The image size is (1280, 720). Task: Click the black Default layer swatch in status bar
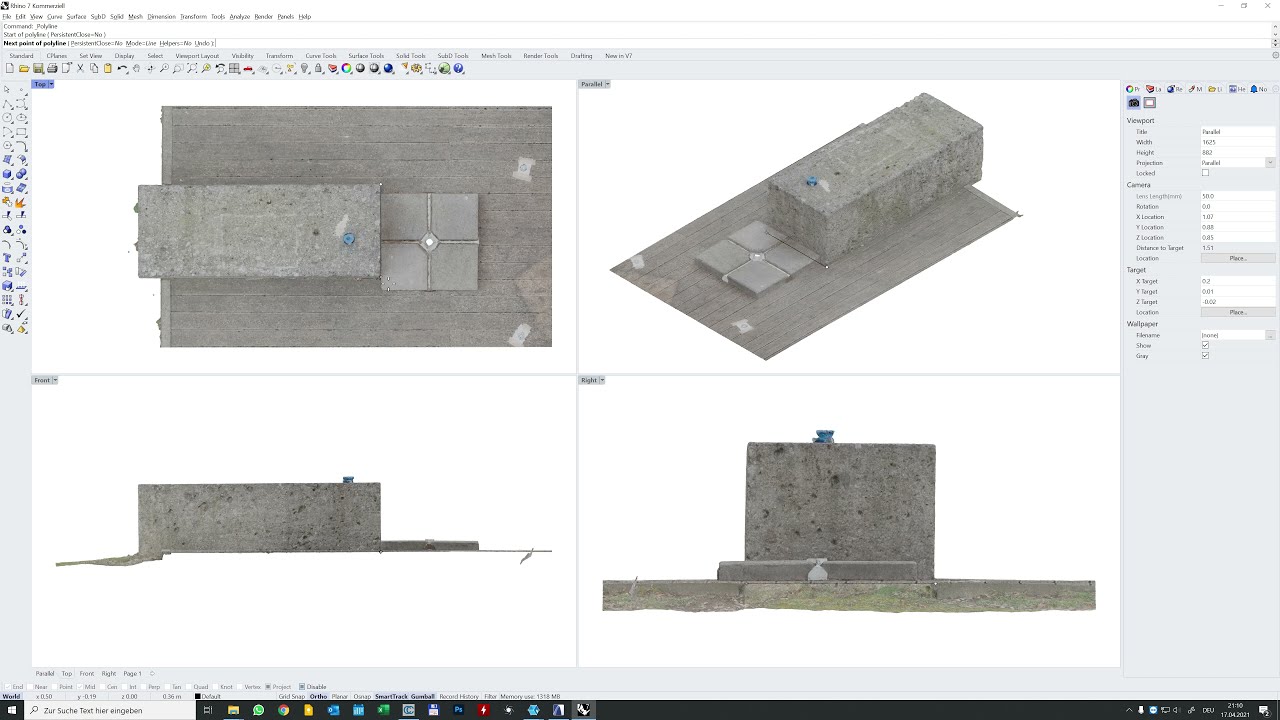pos(198,697)
